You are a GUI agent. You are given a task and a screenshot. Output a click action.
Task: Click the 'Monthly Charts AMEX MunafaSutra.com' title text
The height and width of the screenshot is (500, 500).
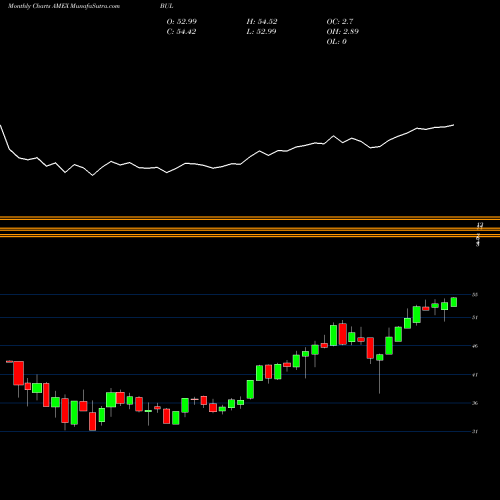click(x=64, y=6)
